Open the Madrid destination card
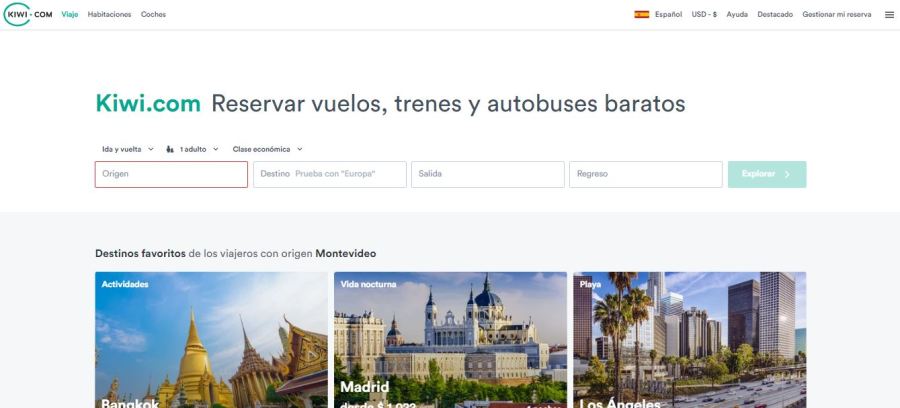 (450, 340)
